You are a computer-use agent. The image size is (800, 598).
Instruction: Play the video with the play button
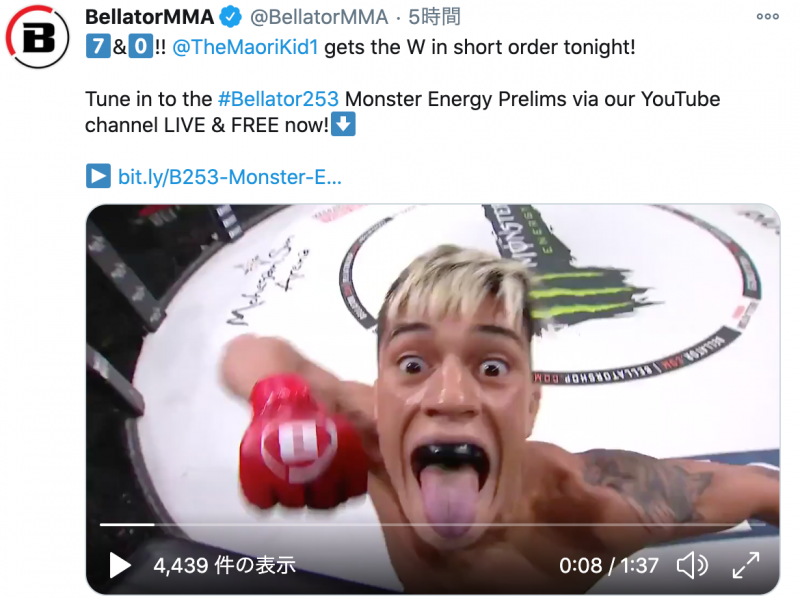pyautogui.click(x=120, y=565)
